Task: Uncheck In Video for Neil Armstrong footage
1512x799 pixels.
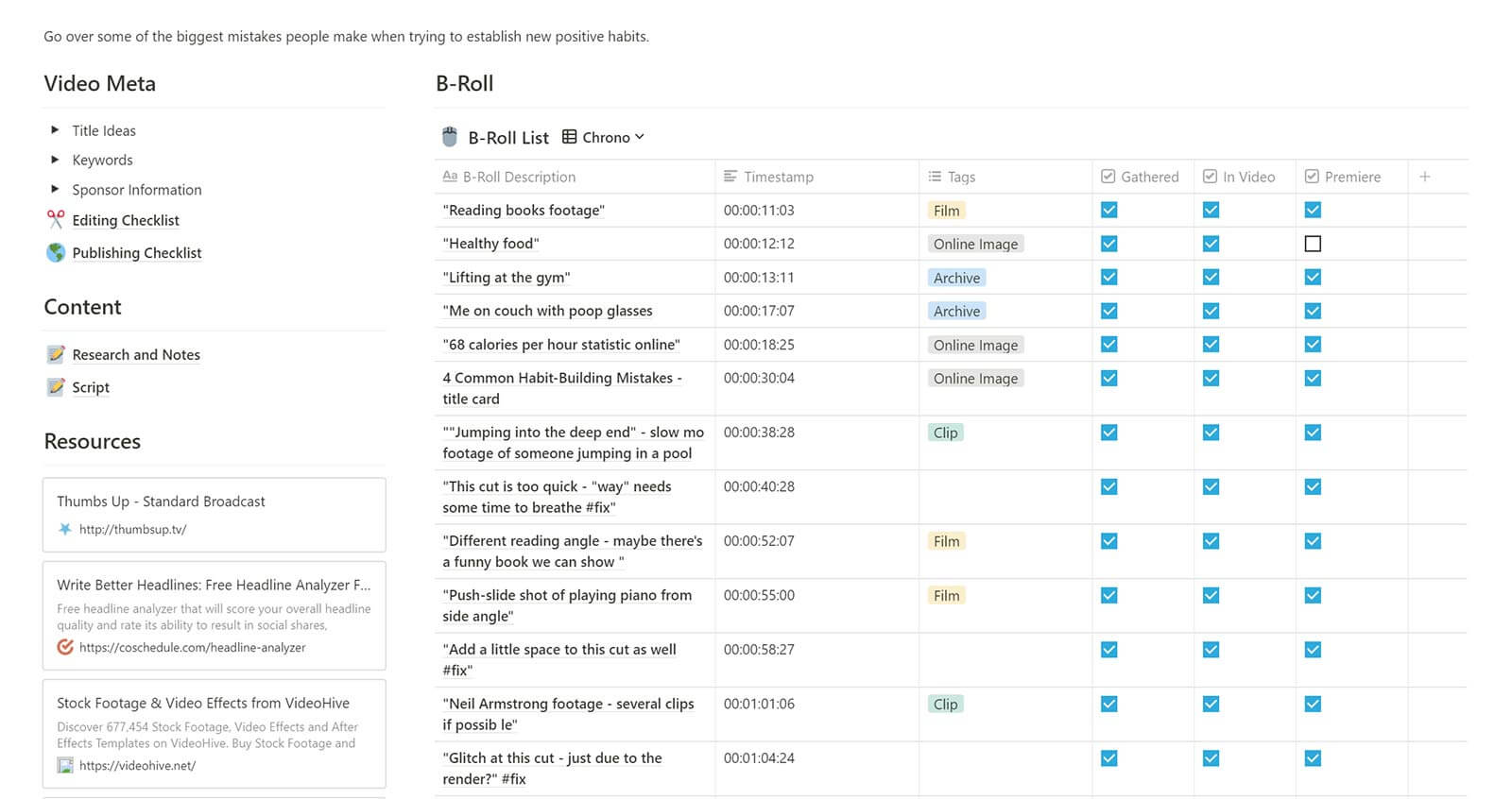Action: click(x=1211, y=704)
